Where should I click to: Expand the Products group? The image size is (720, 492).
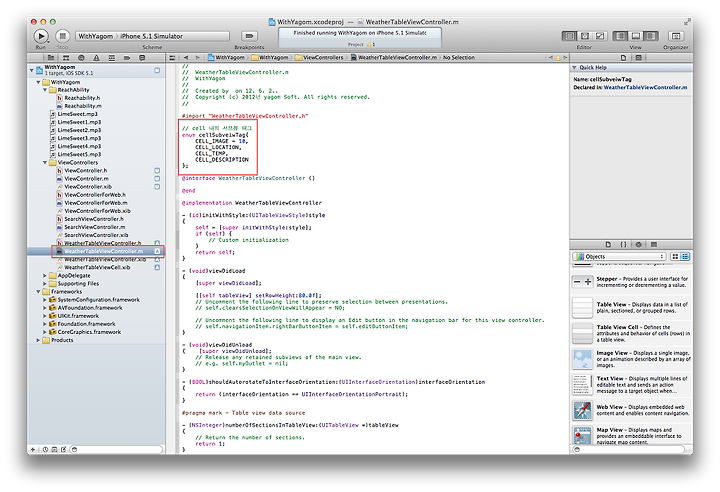point(38,340)
